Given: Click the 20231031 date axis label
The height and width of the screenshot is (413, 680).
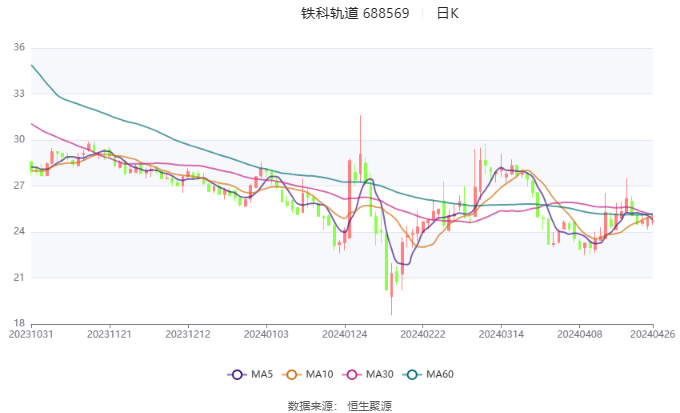Looking at the screenshot, I should point(31,334).
